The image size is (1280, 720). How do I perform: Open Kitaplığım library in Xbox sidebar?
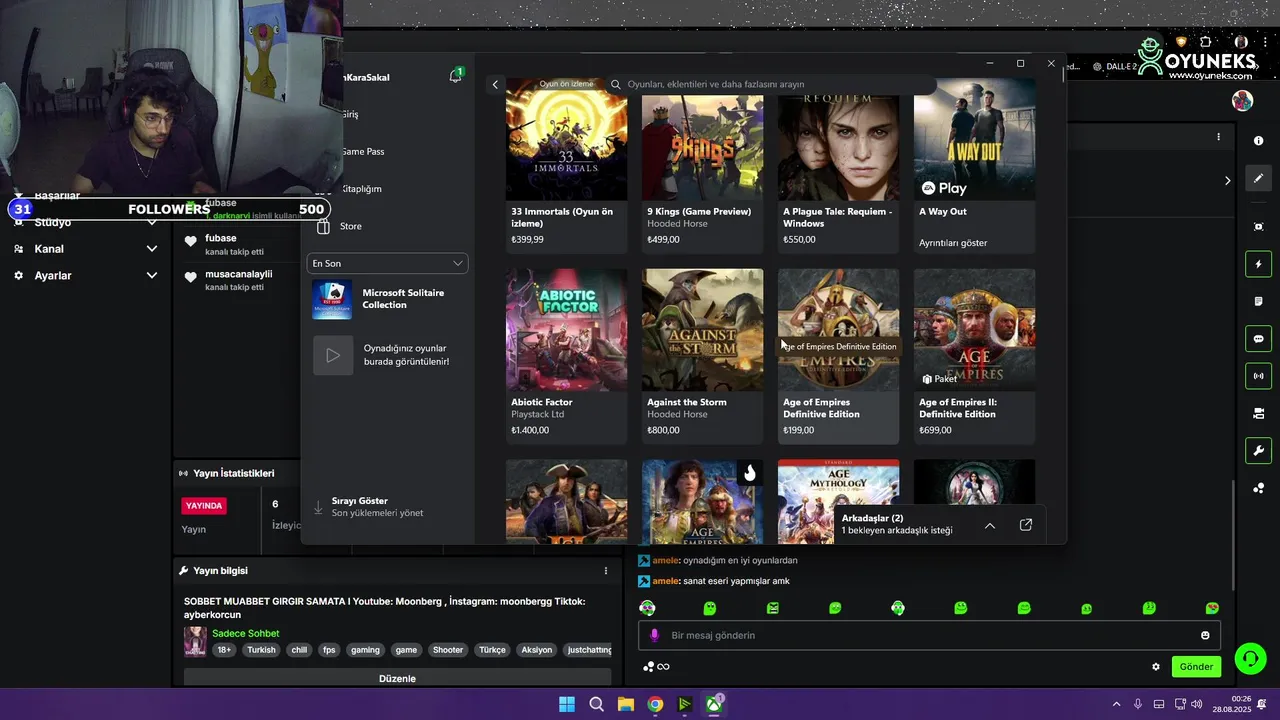[x=361, y=189]
